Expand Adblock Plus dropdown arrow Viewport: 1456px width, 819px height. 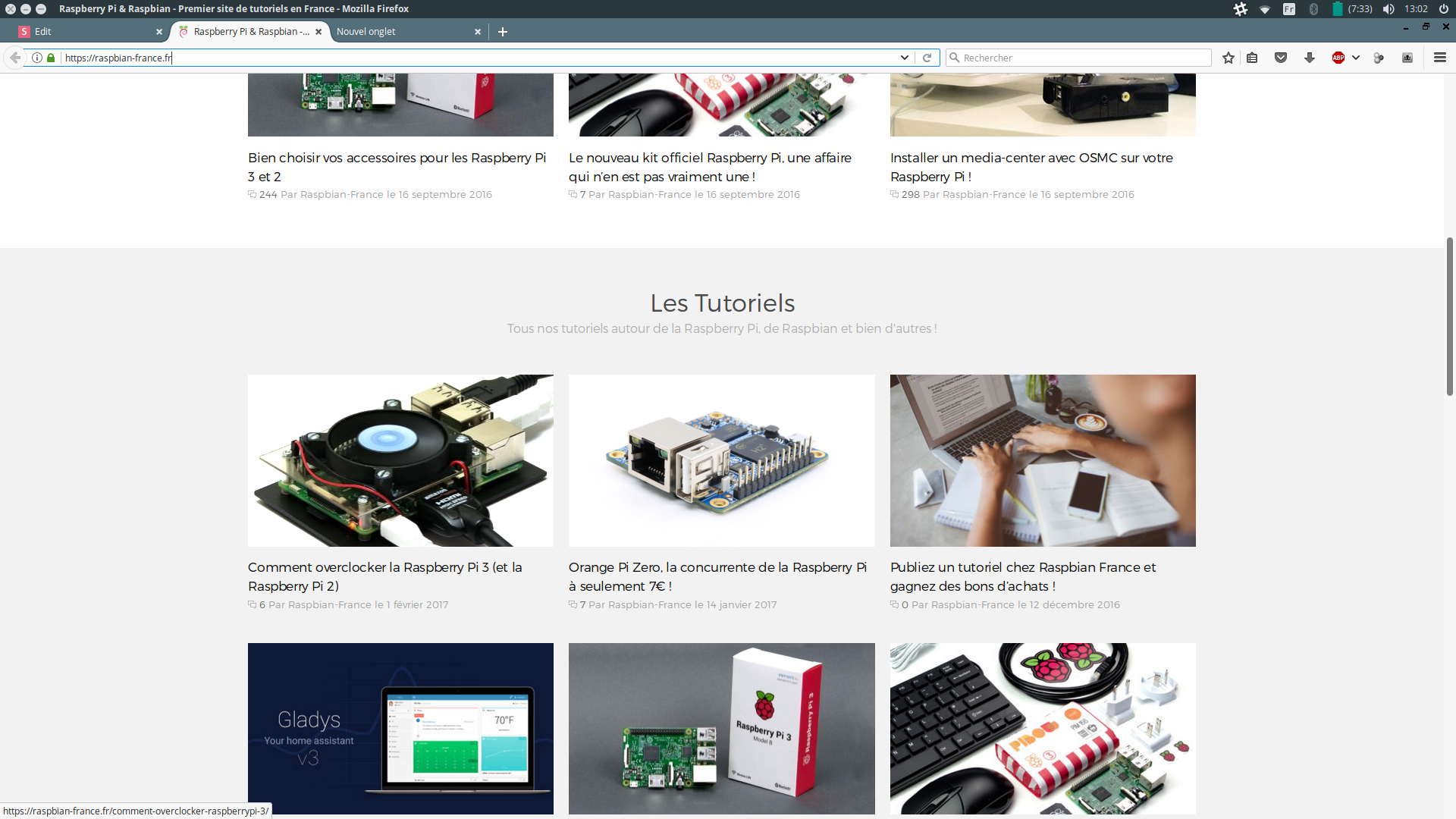coord(1356,58)
